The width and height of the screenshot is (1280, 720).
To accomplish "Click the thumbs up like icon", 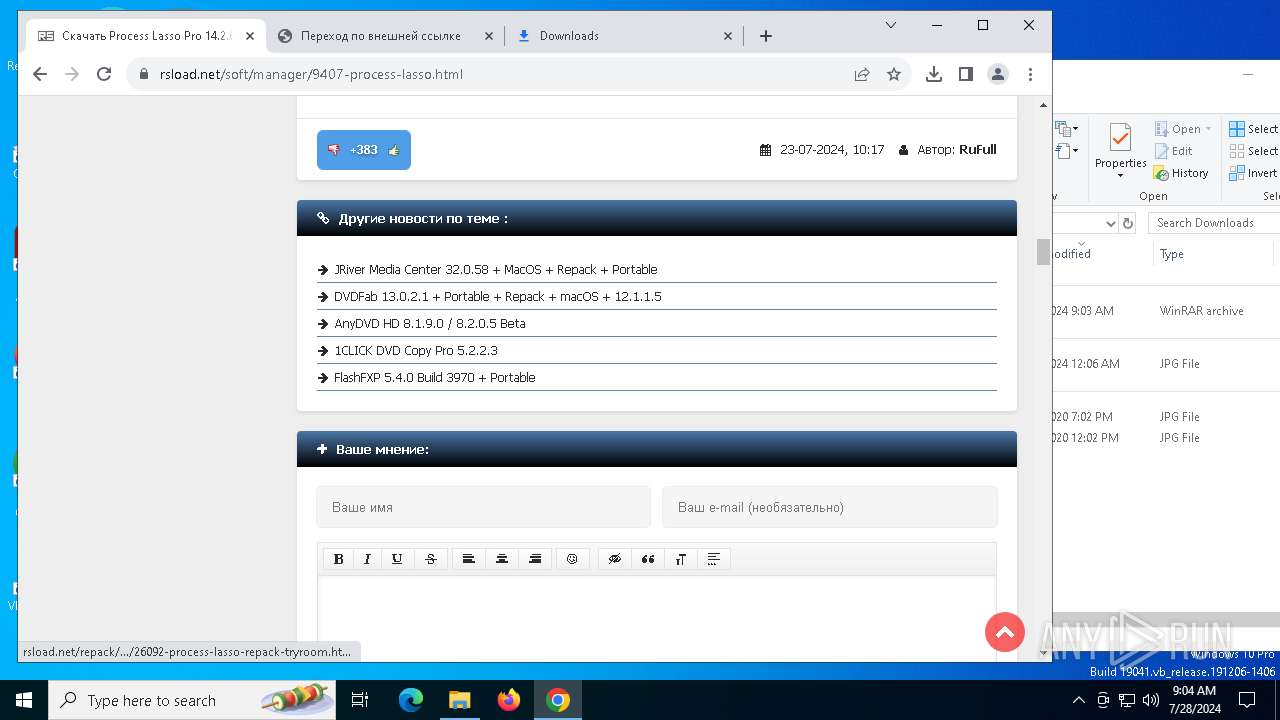I will (x=394, y=150).
